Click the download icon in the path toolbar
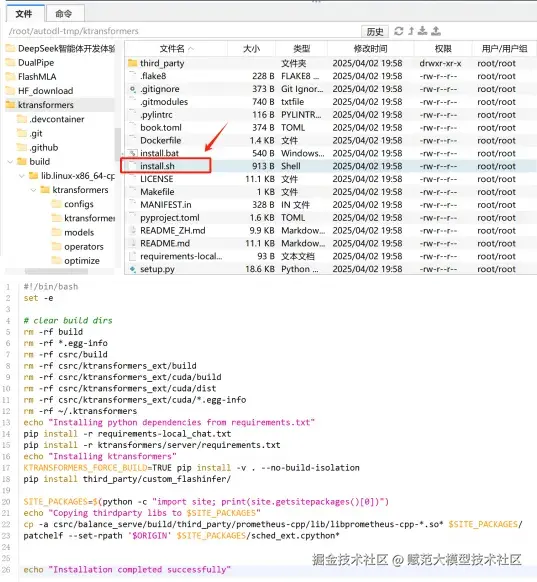 click(x=422, y=31)
